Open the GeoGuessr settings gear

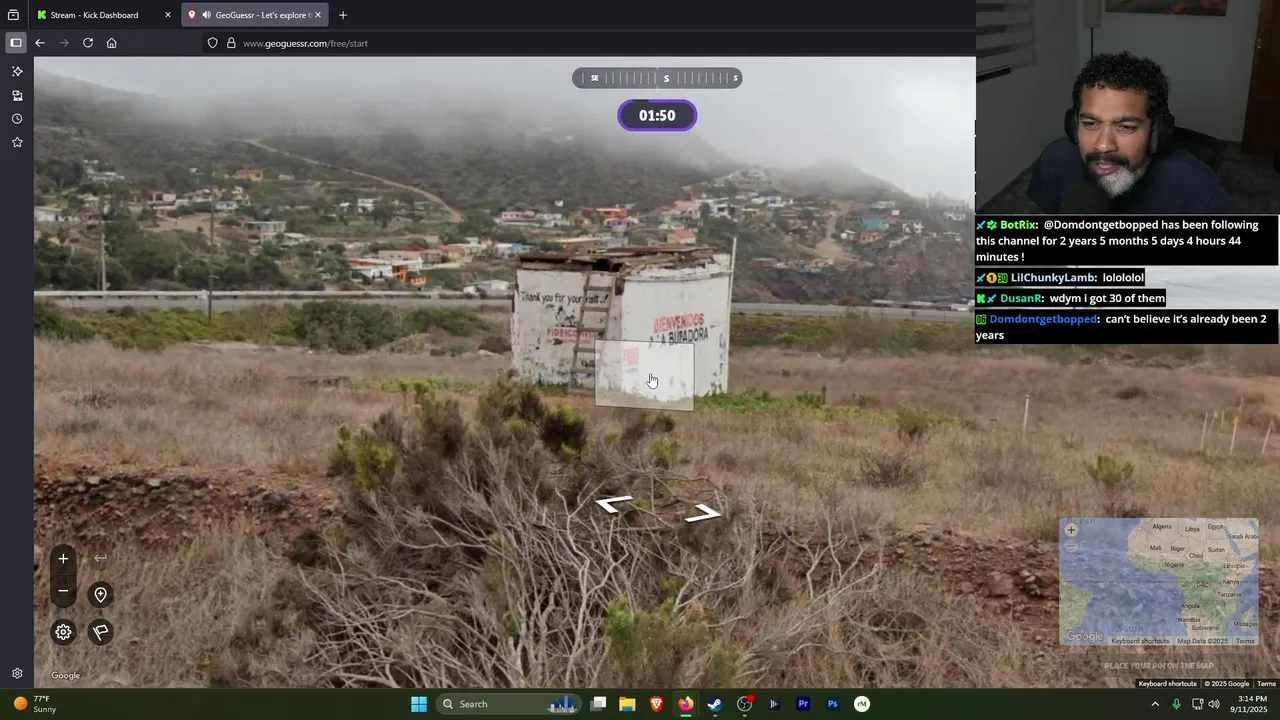(63, 632)
